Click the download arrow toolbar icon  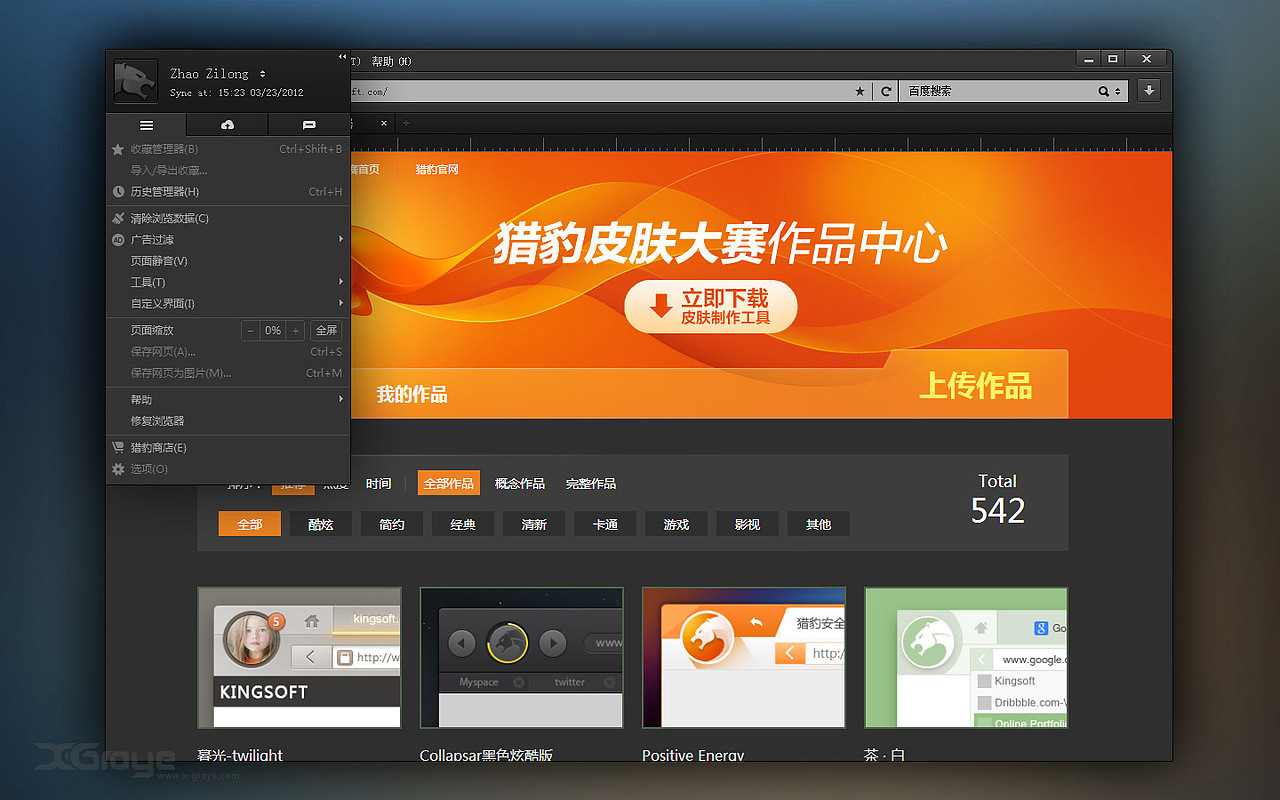(x=1149, y=90)
